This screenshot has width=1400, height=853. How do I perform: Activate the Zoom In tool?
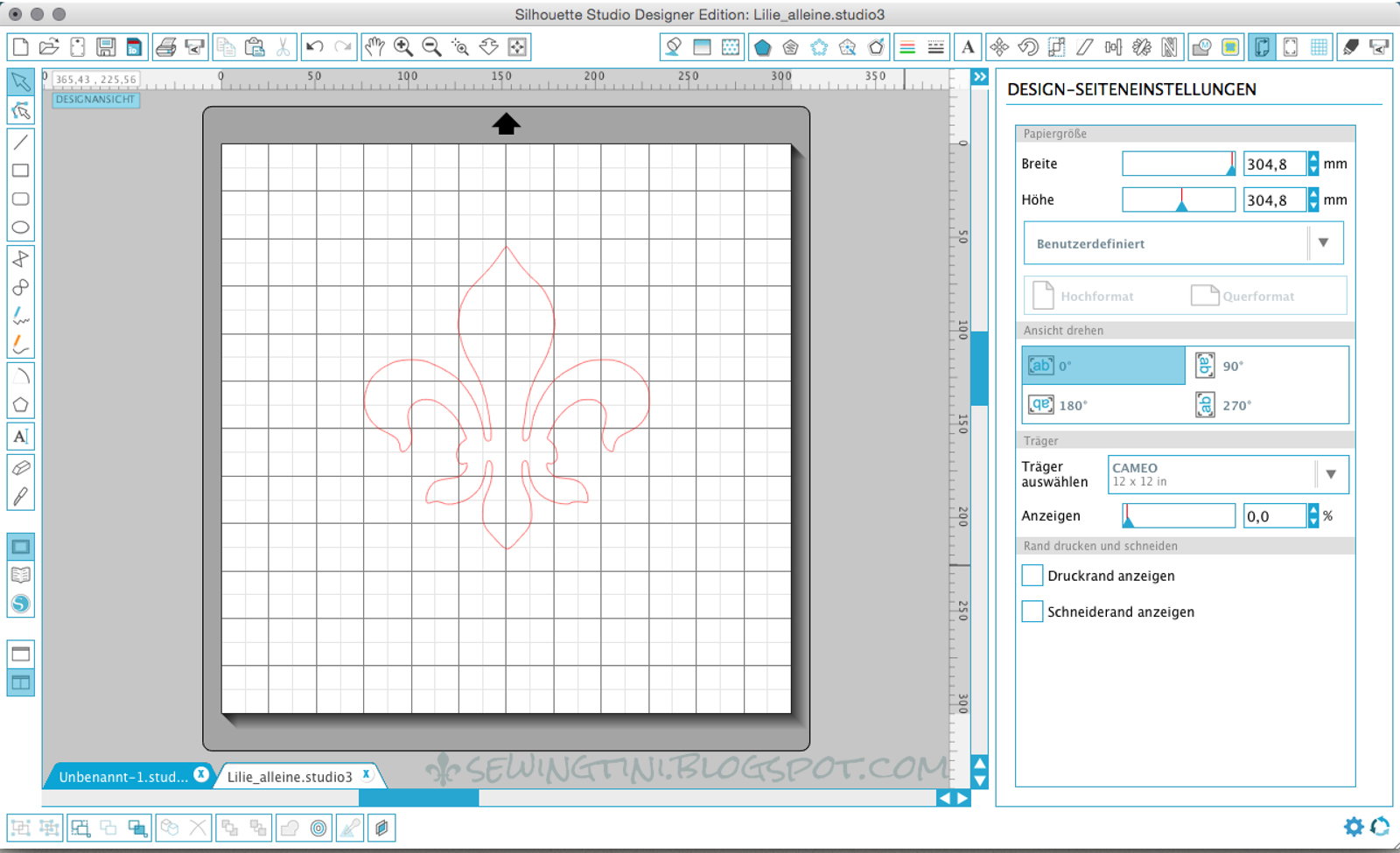coord(403,47)
